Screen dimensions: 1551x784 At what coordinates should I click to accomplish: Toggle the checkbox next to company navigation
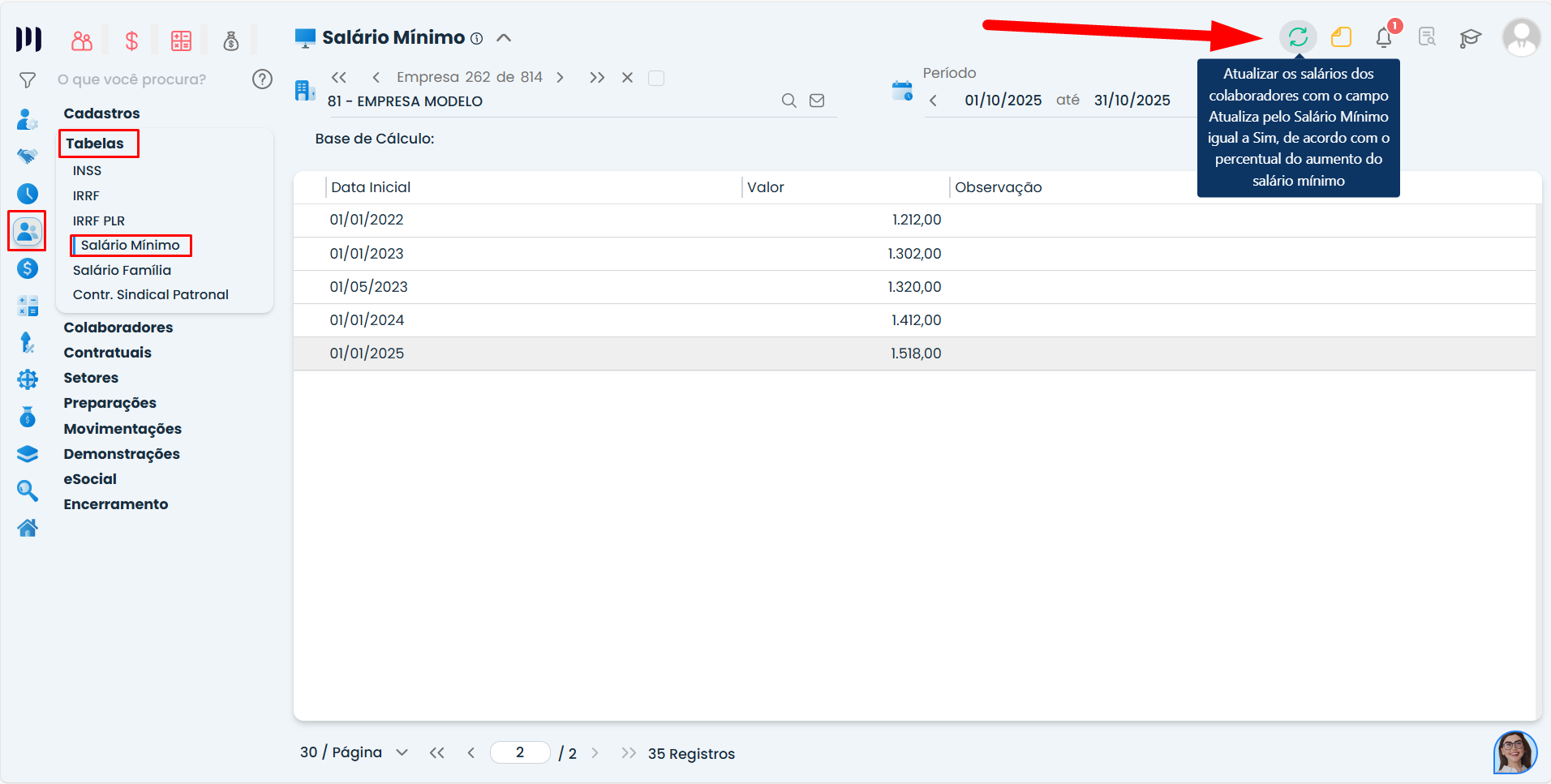pos(656,78)
